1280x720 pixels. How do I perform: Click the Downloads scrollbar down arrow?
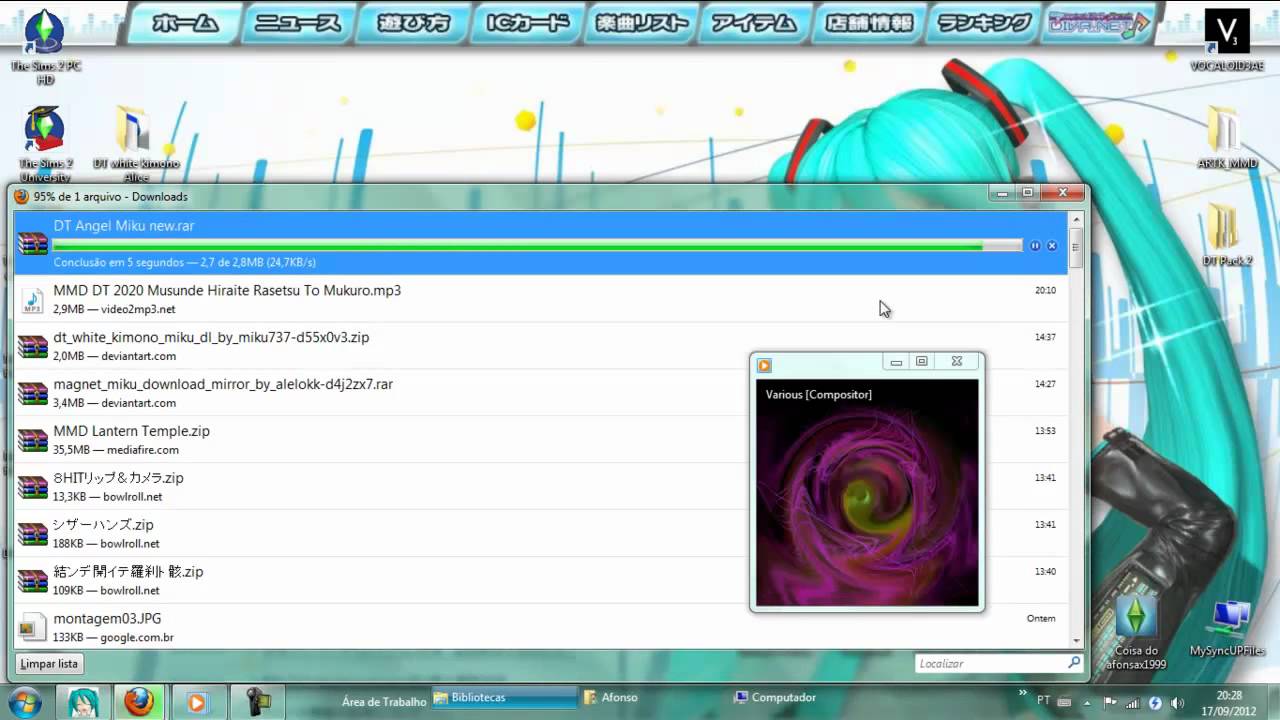pyautogui.click(x=1076, y=641)
